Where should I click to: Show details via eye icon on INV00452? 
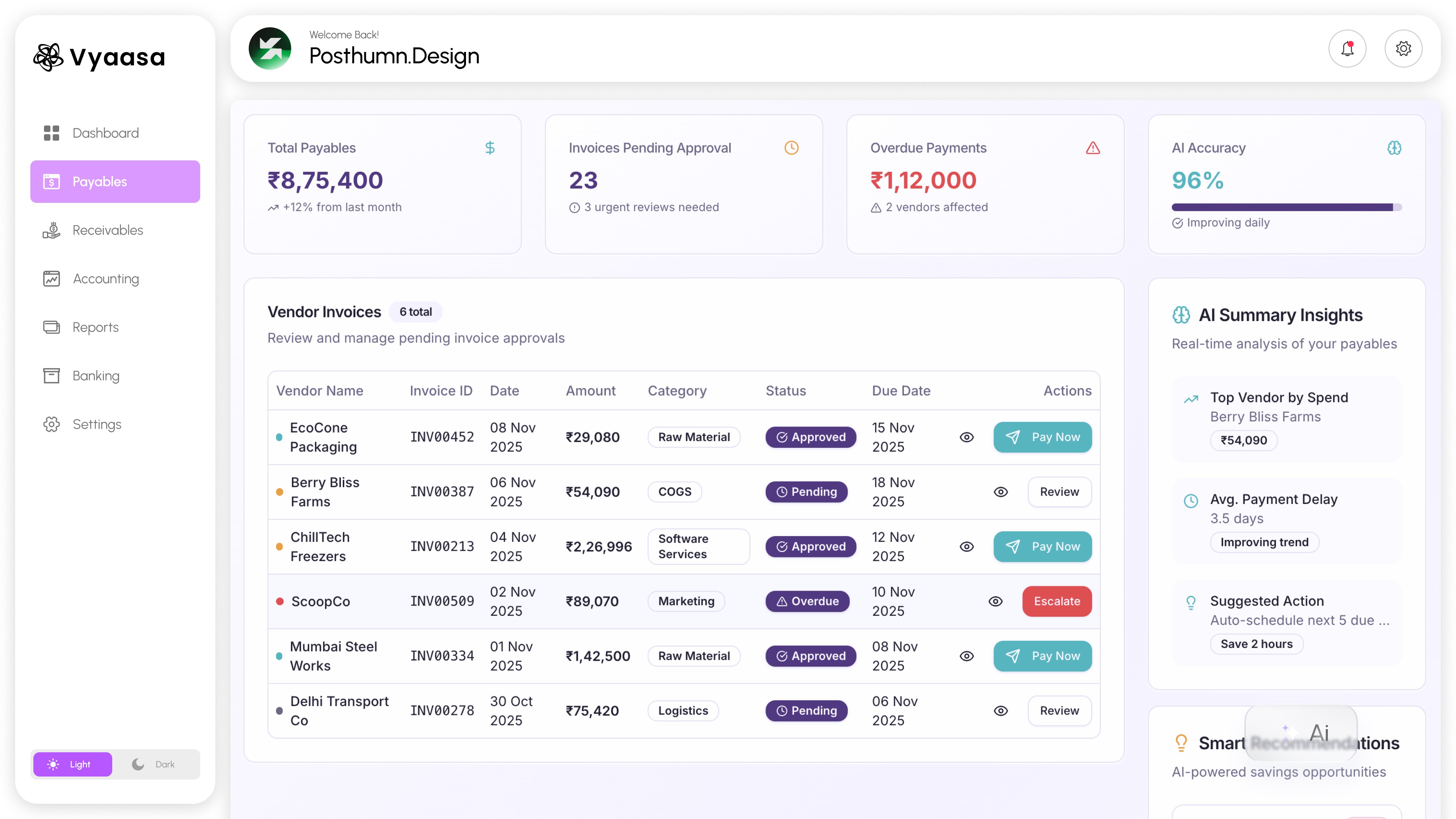click(x=967, y=437)
